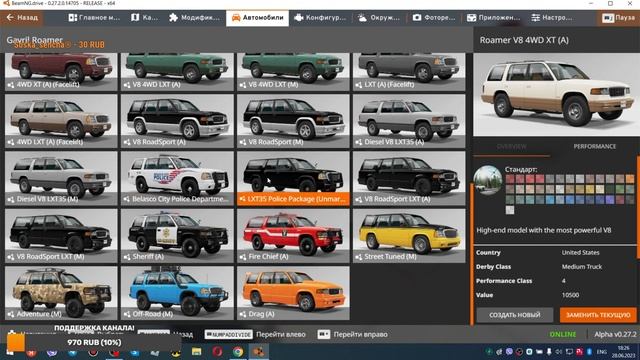
Task: Select the 4WD XT (A) (Facelift) Roamer
Action: [x=61, y=71]
